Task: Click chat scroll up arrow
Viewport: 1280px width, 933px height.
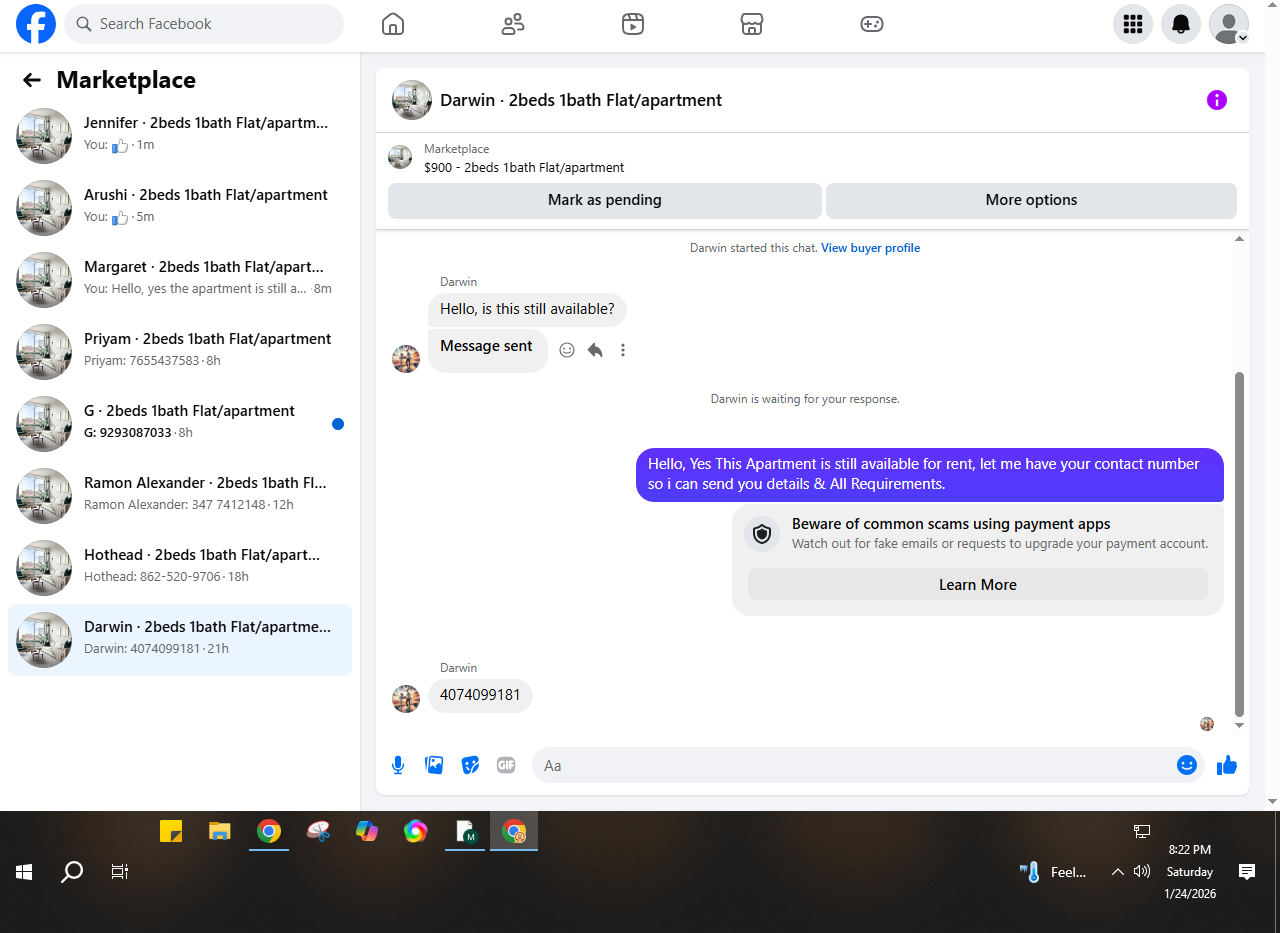Action: (x=1240, y=239)
